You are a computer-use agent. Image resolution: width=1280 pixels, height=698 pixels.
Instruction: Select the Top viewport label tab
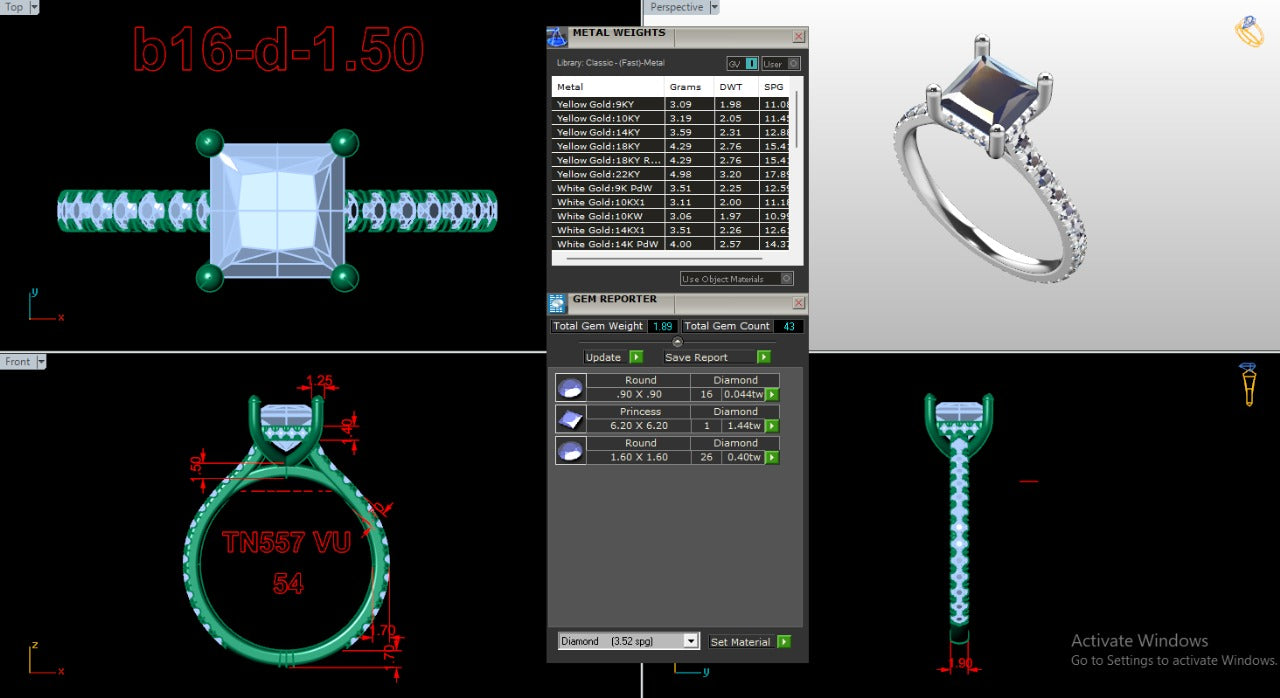(x=14, y=7)
